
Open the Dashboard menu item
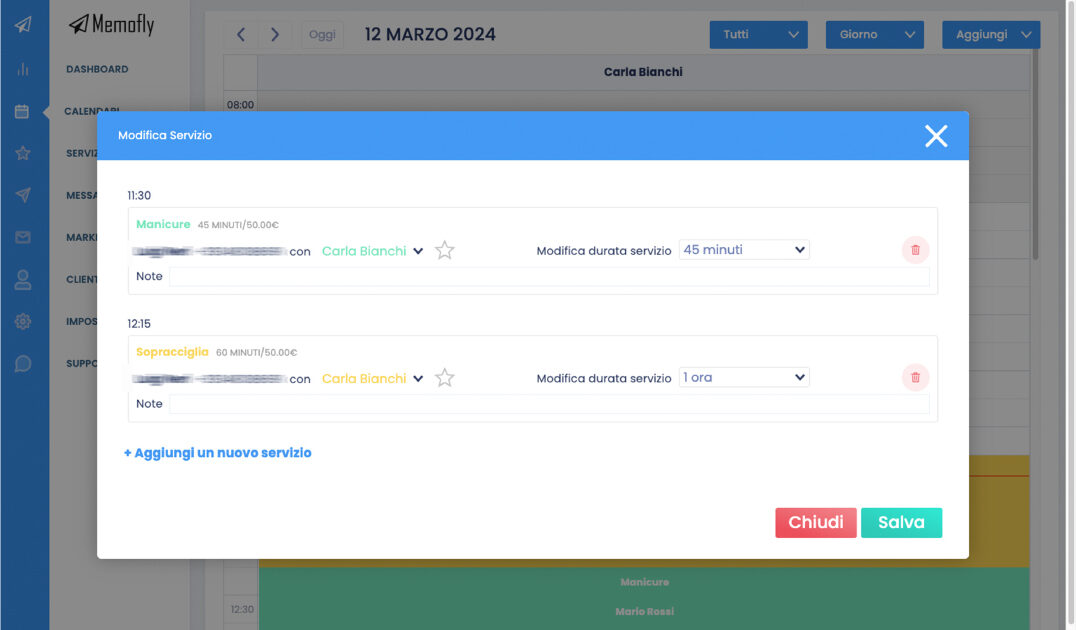point(97,69)
